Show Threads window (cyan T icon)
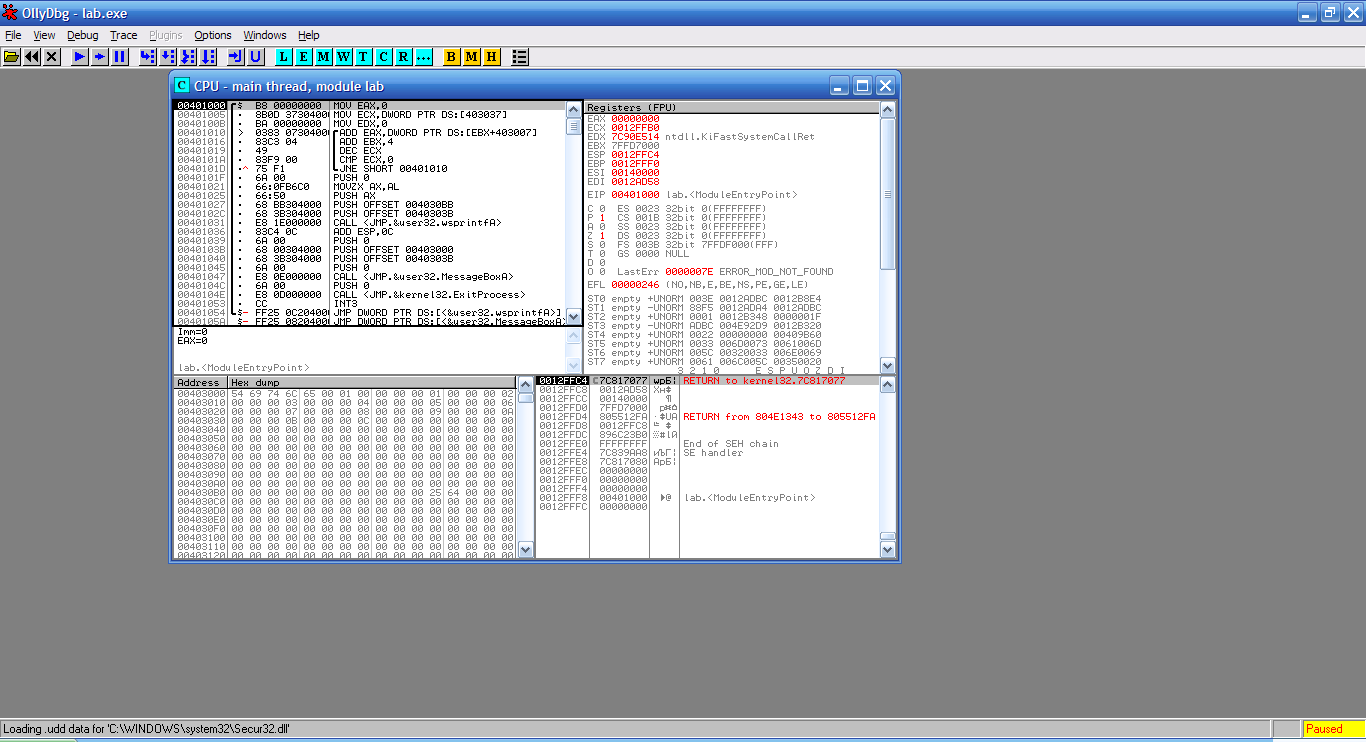This screenshot has width=1366, height=742. (x=363, y=57)
